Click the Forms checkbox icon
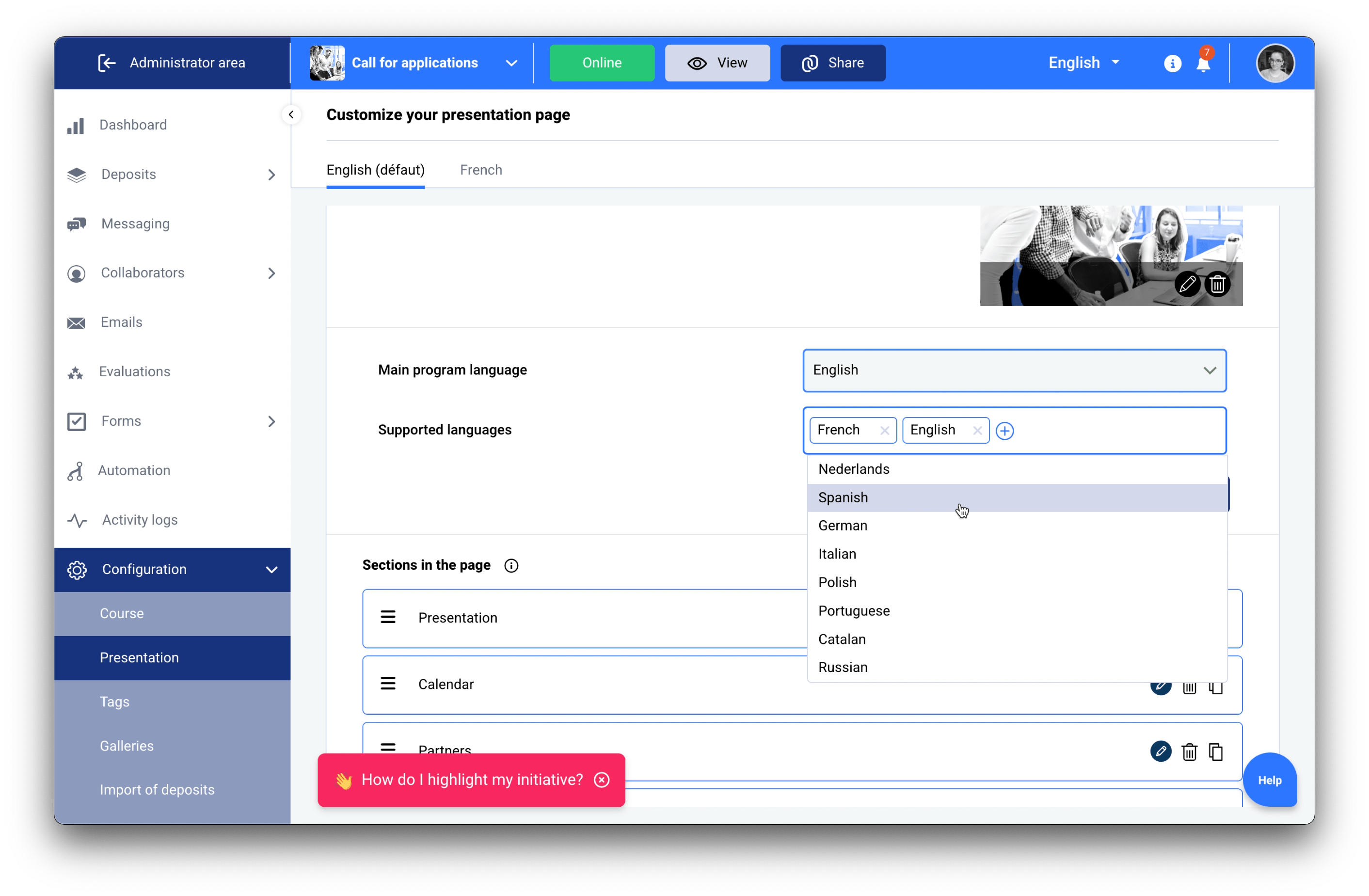This screenshot has height=896, width=1369. point(77,421)
